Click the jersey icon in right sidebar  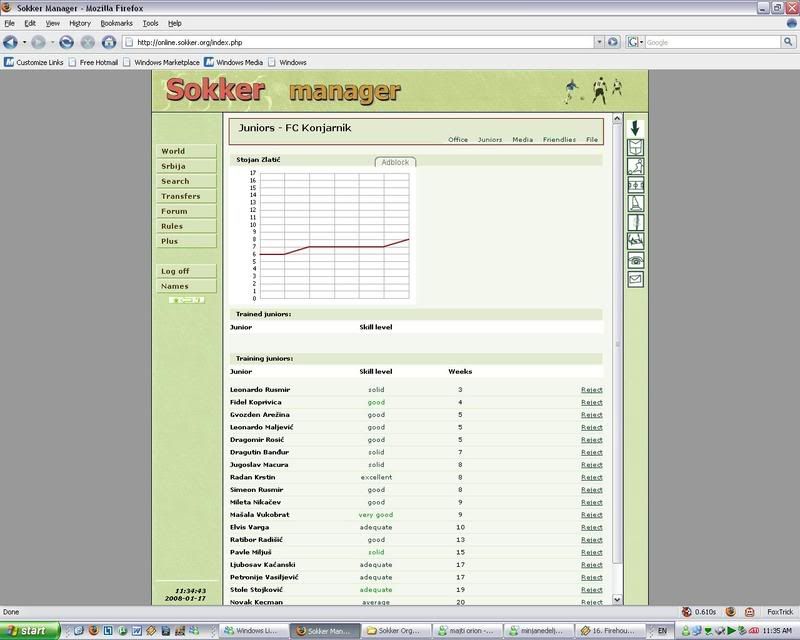(x=635, y=147)
